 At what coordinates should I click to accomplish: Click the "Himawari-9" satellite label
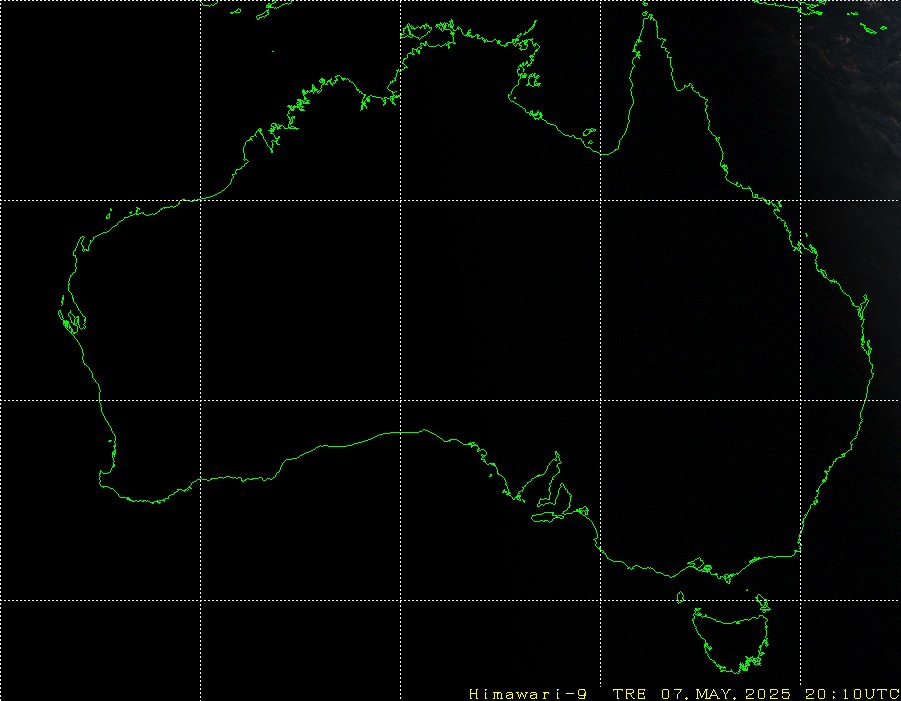click(x=527, y=694)
